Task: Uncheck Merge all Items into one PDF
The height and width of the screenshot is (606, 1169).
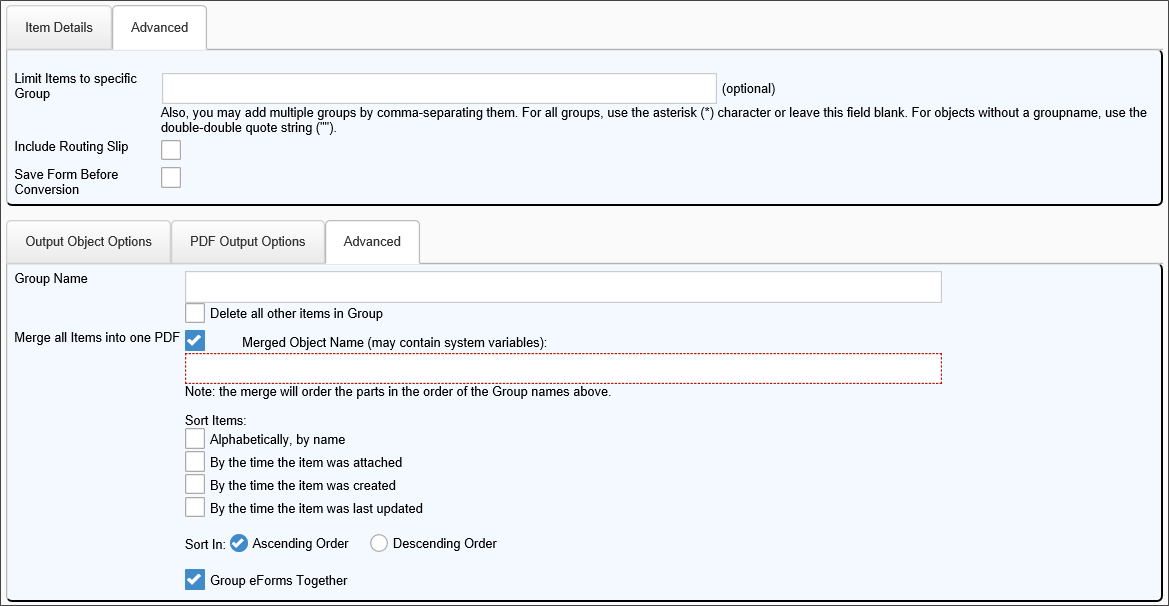Action: [x=195, y=341]
